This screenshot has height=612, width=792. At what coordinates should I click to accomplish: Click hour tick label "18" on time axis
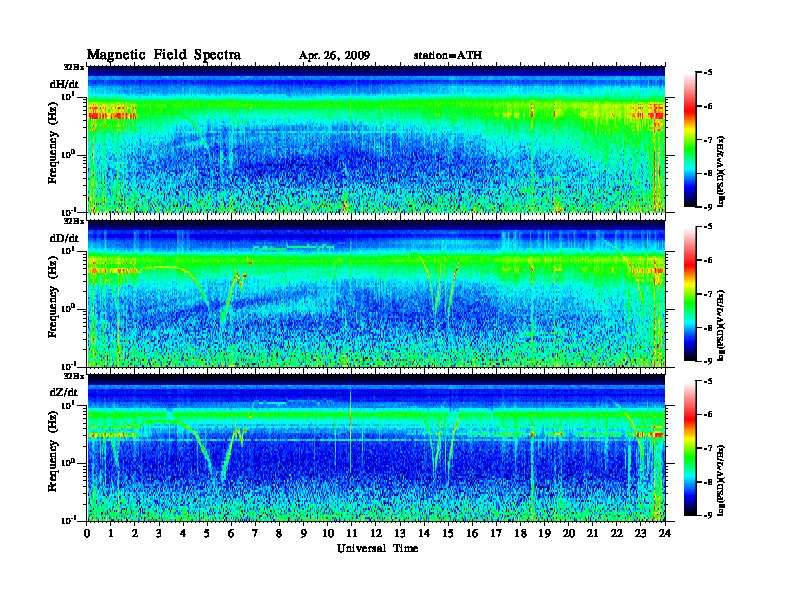click(x=520, y=534)
